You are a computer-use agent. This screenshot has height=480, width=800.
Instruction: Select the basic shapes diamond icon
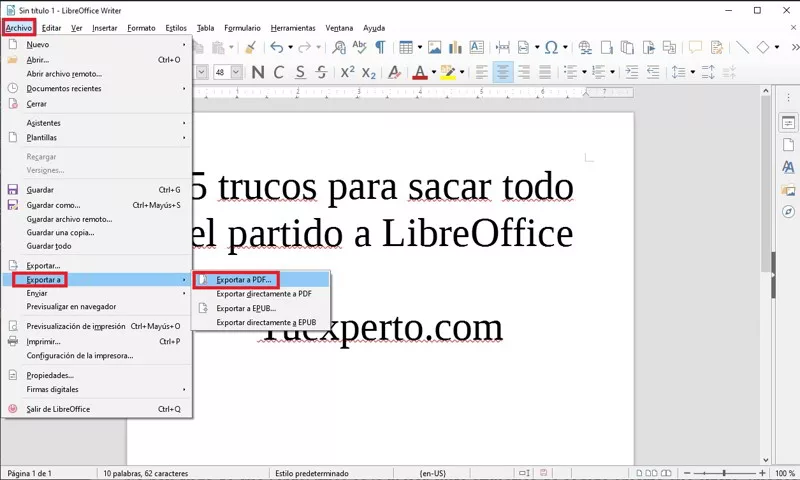pyautogui.click(x=763, y=47)
